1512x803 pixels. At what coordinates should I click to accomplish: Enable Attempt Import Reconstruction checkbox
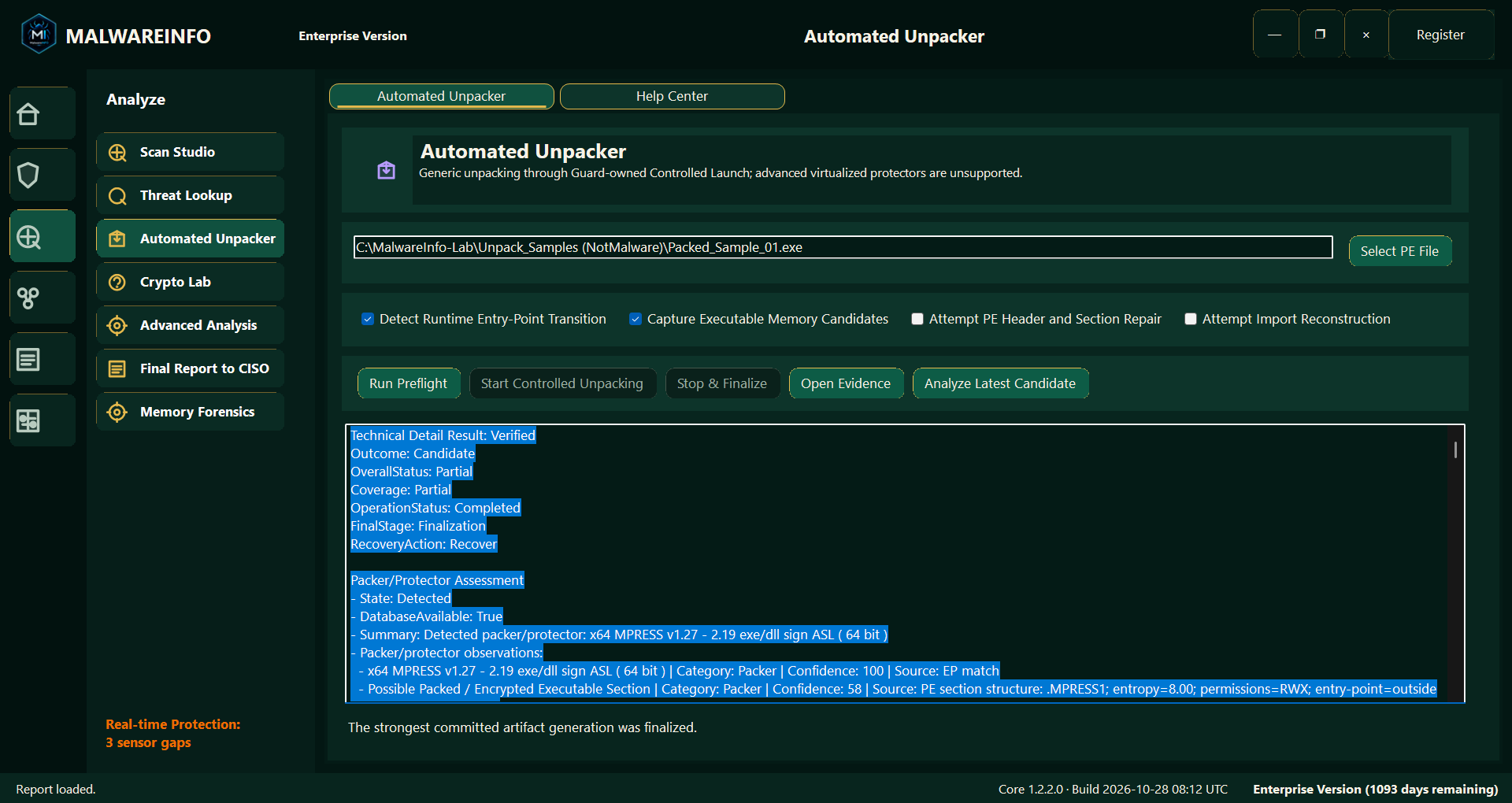(1191, 319)
